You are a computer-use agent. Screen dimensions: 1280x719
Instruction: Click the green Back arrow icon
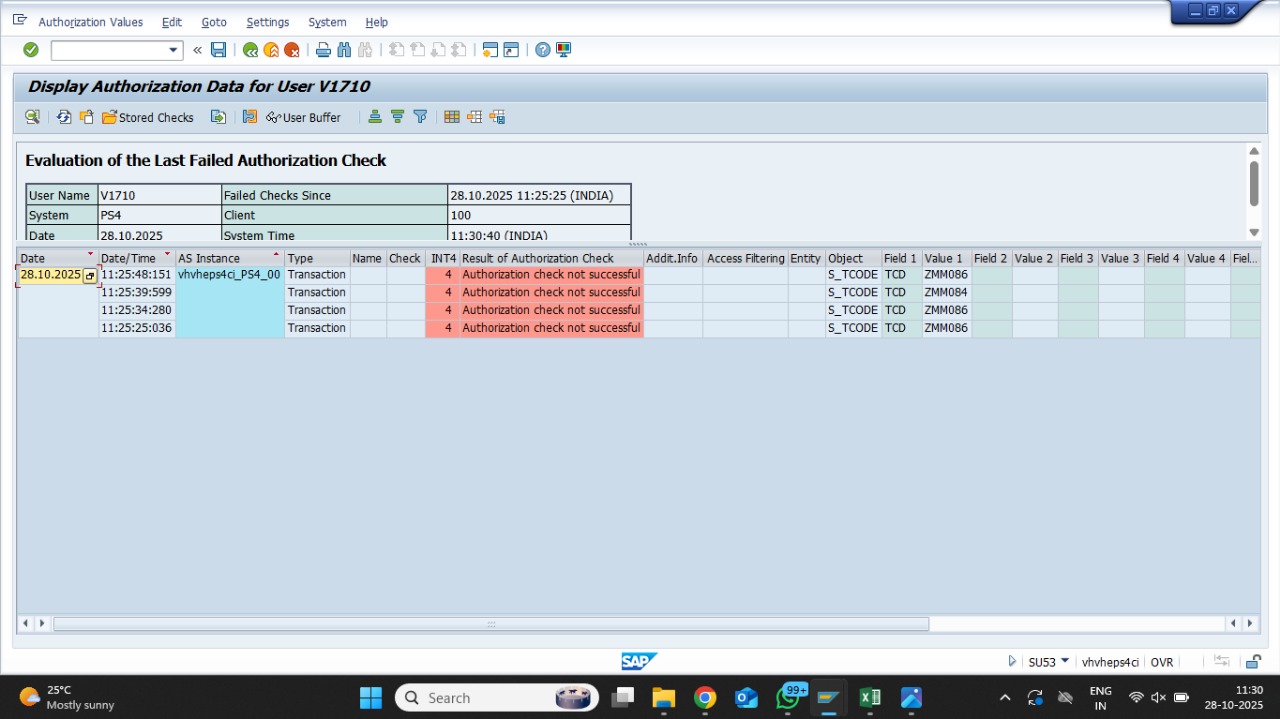click(x=250, y=50)
